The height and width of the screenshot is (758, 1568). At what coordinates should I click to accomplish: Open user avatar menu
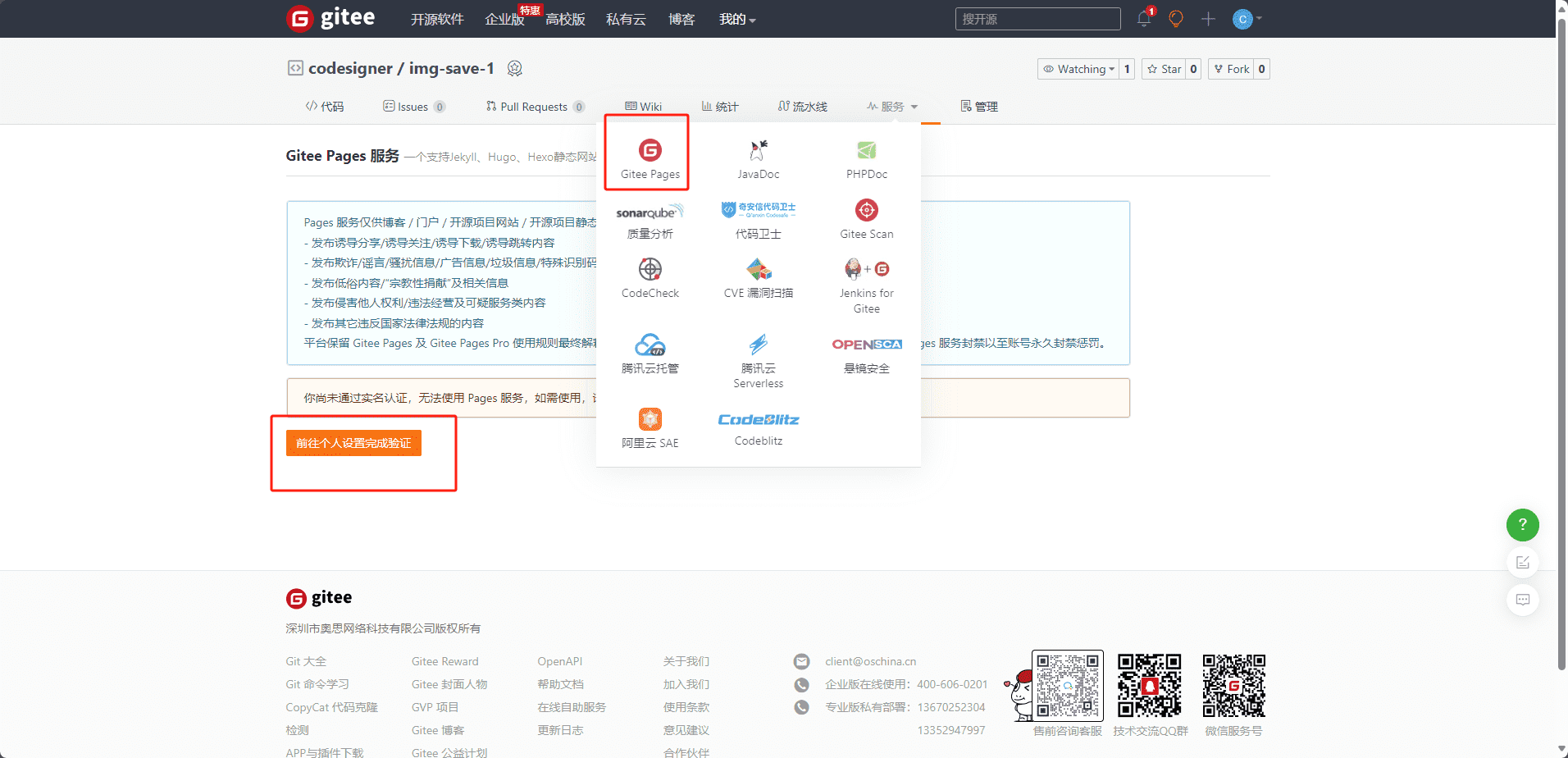1246,19
